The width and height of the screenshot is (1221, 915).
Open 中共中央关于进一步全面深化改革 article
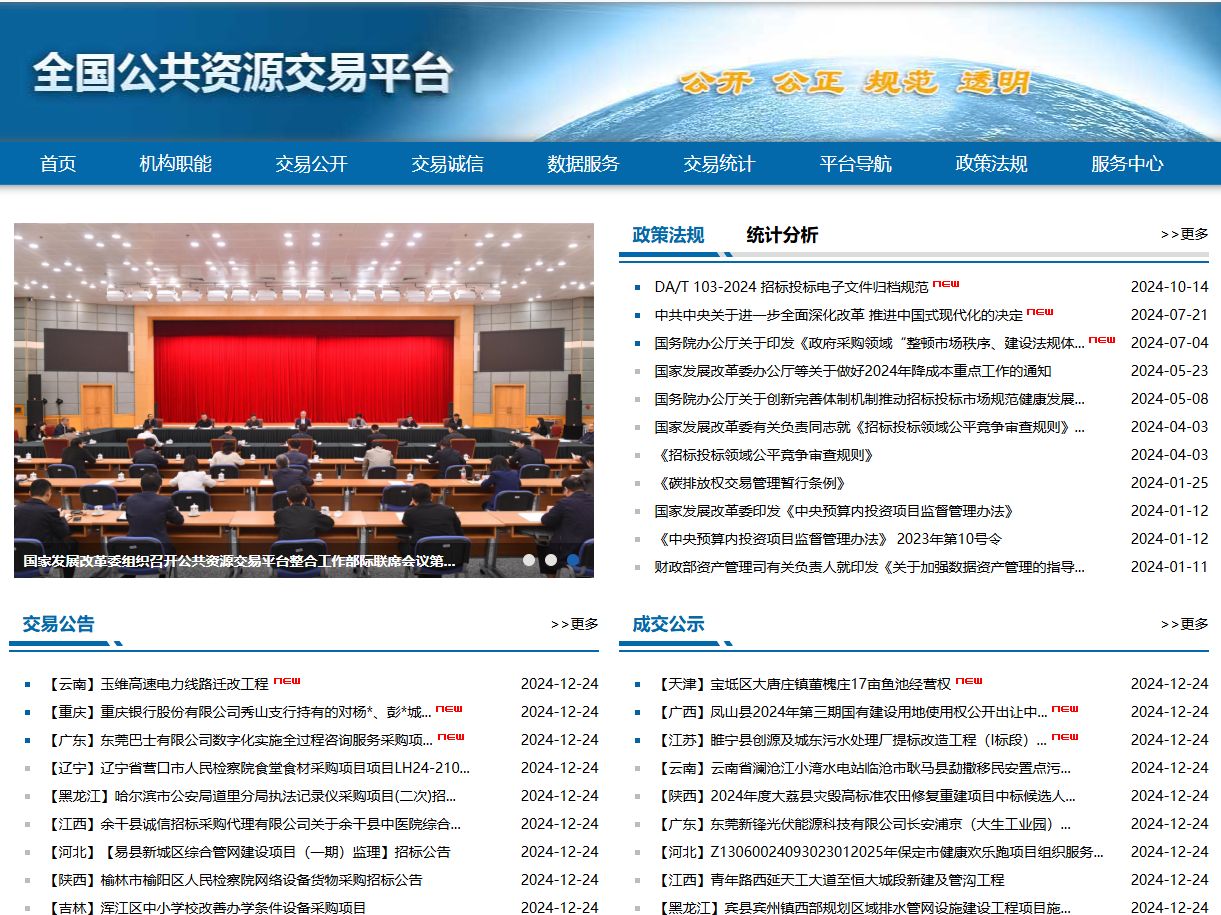(839, 315)
